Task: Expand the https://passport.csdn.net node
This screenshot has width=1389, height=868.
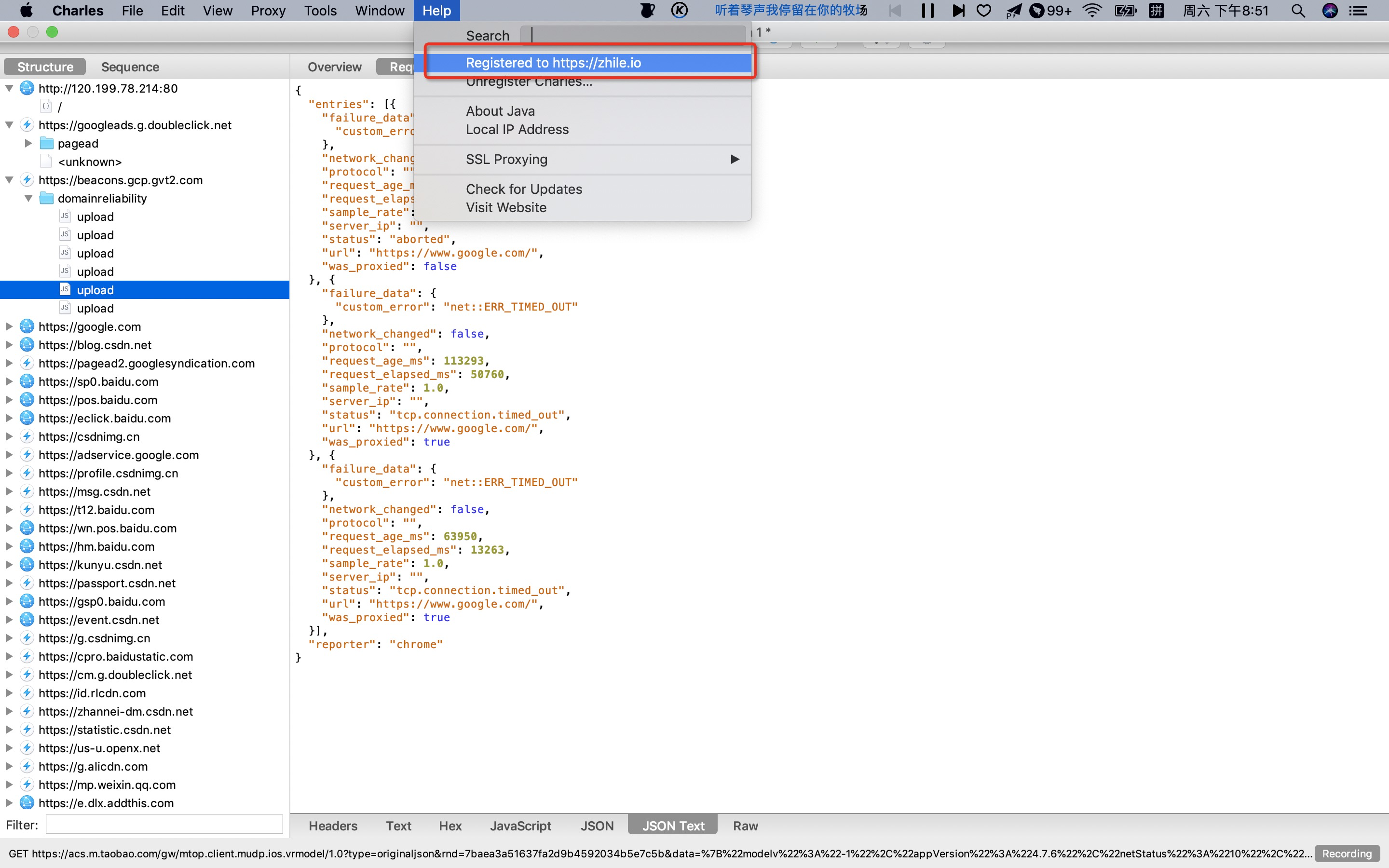Action: [9, 583]
